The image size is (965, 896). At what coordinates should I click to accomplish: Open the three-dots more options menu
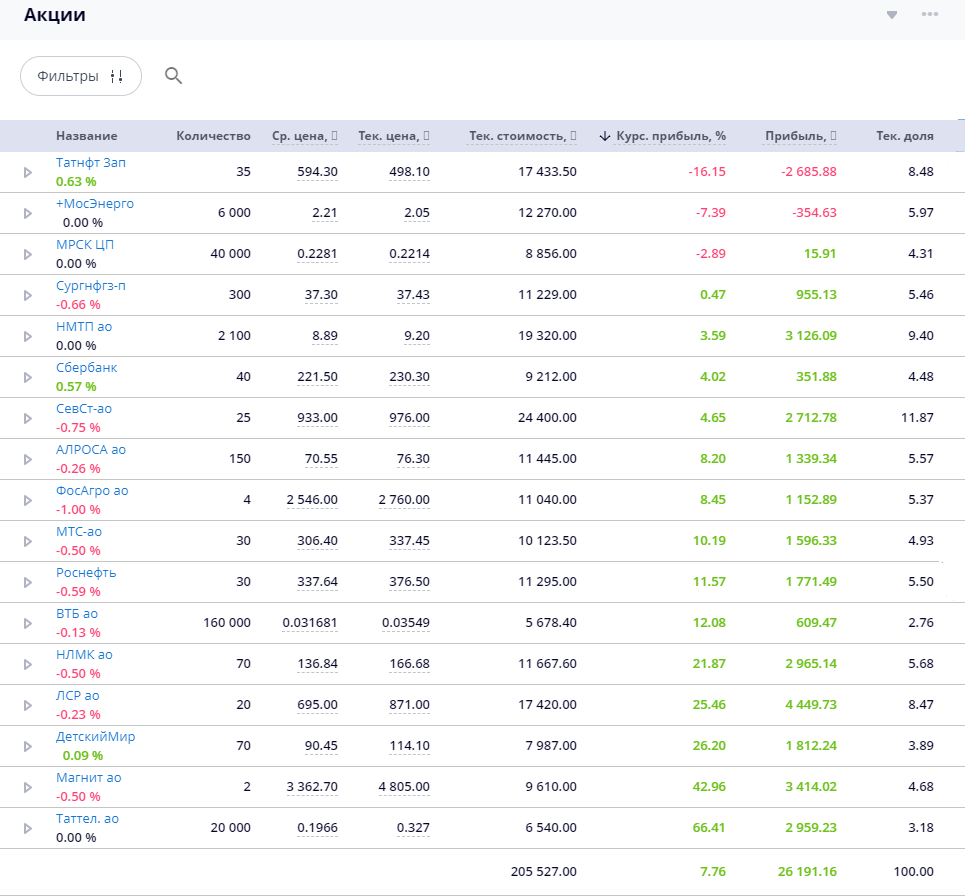929,14
